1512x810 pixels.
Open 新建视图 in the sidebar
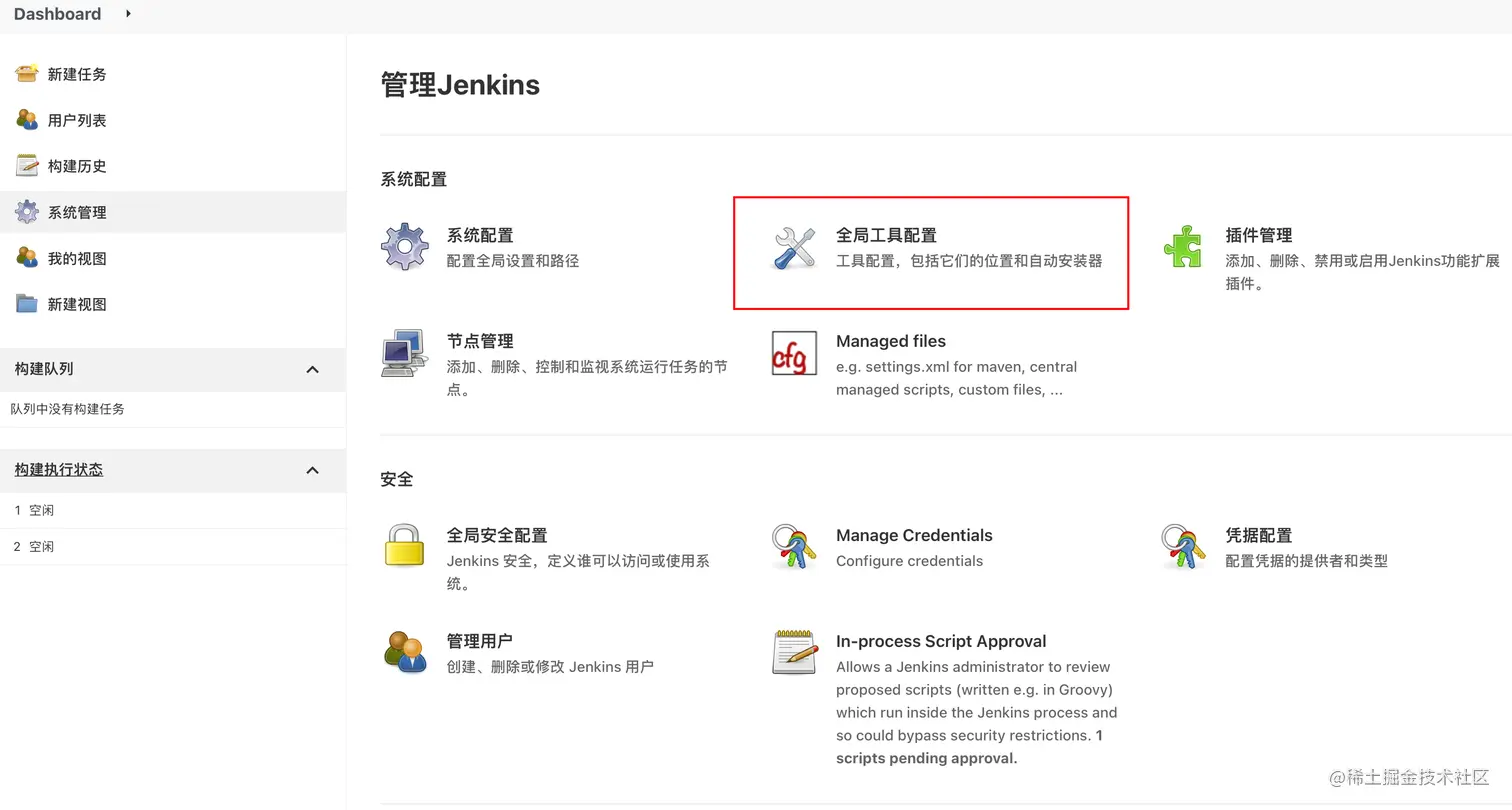(77, 304)
